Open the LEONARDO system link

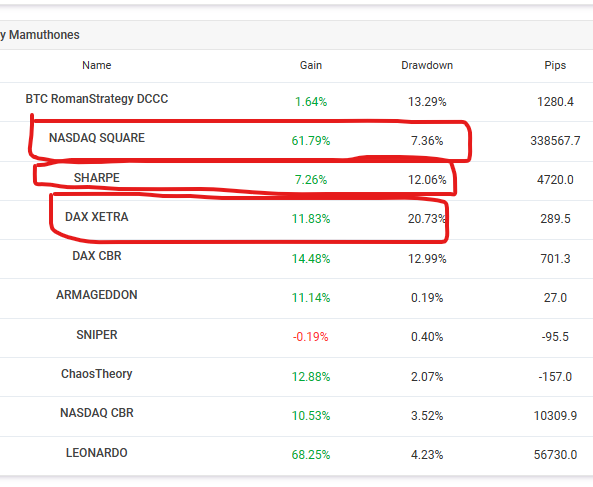tap(97, 453)
